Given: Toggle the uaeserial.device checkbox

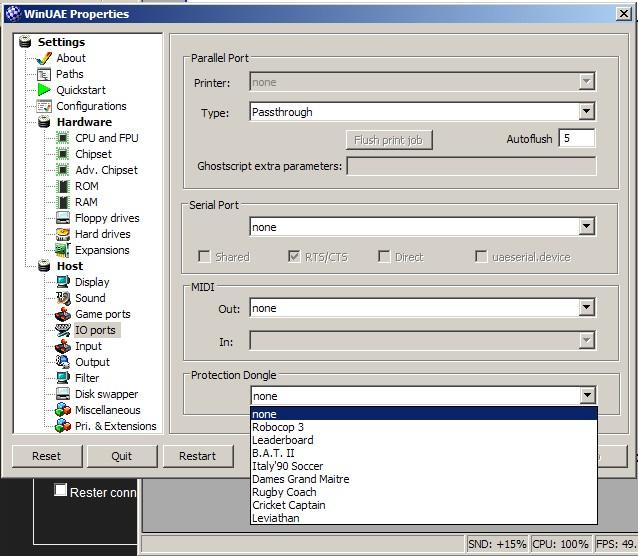Looking at the screenshot, I should 481,257.
